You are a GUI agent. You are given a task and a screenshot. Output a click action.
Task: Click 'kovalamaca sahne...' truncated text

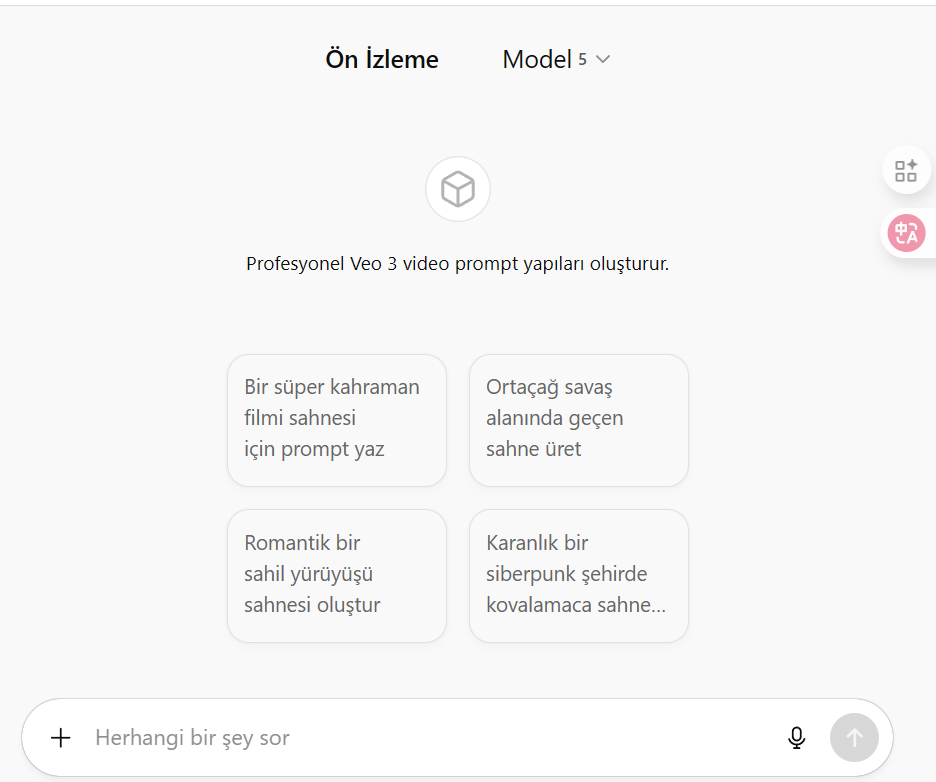pyautogui.click(x=576, y=605)
